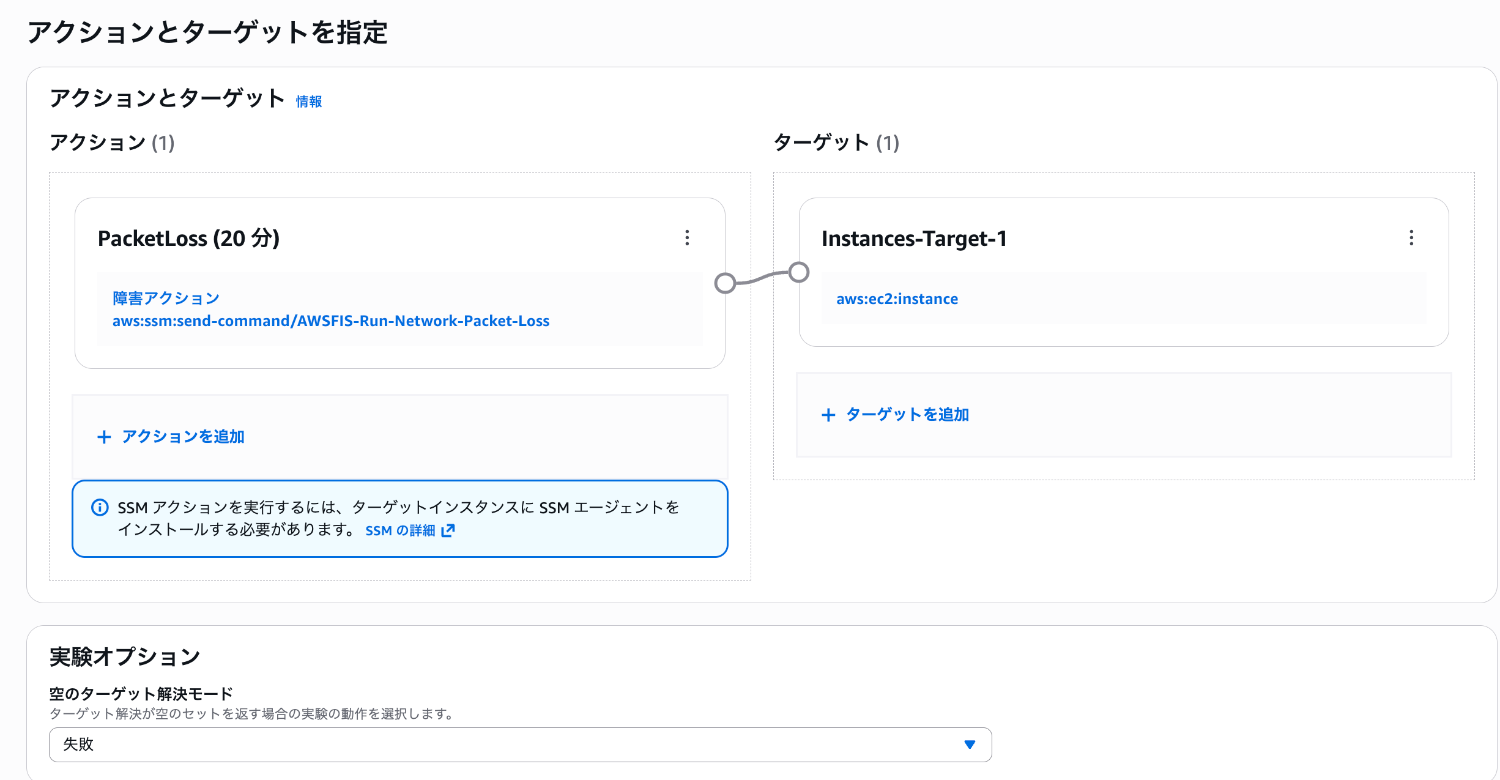
Task: Click the target-side connector circle
Action: [x=798, y=272]
